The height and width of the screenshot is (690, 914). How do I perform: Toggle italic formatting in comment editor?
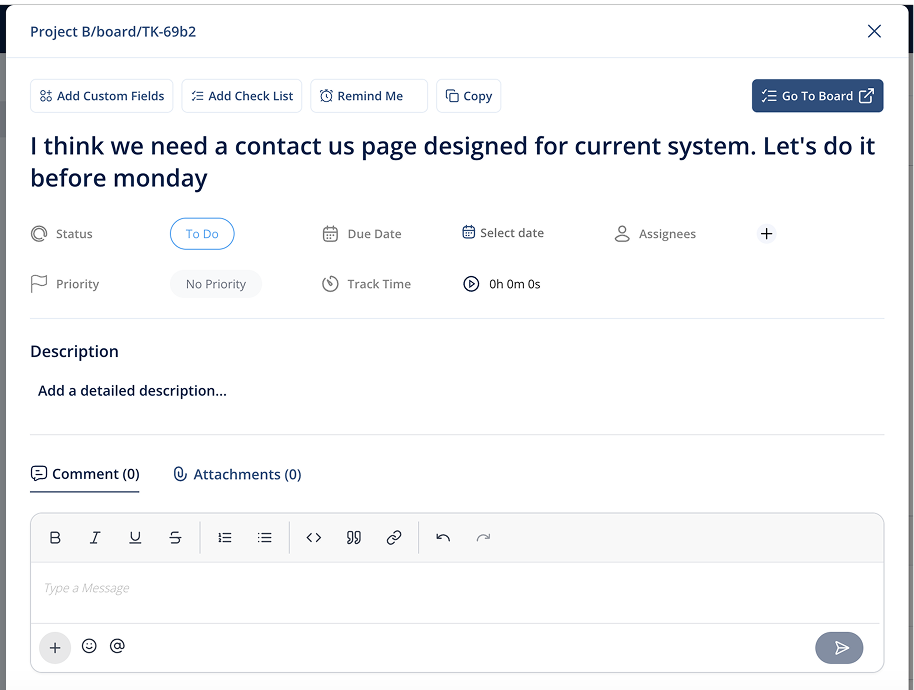[95, 537]
